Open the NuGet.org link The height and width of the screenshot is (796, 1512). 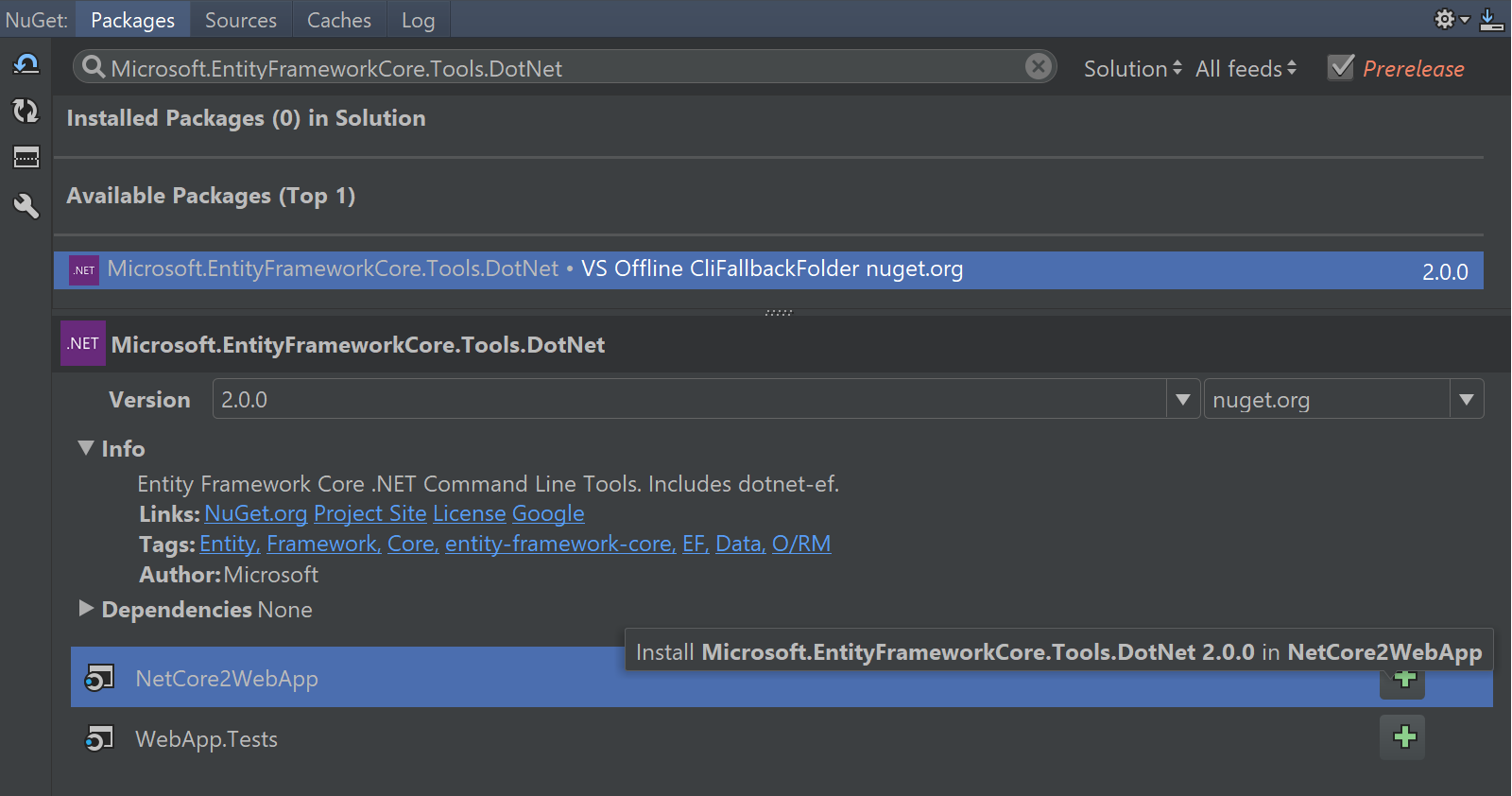click(255, 513)
